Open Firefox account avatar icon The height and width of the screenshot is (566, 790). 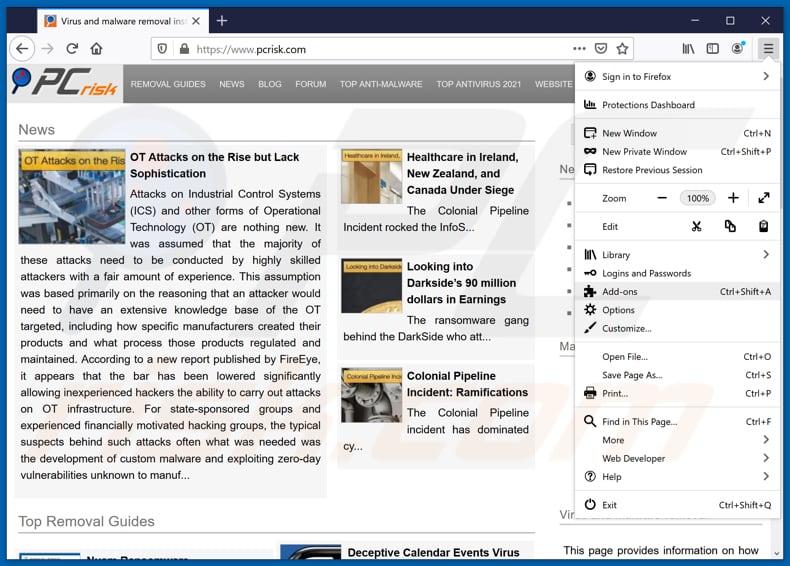(x=738, y=48)
